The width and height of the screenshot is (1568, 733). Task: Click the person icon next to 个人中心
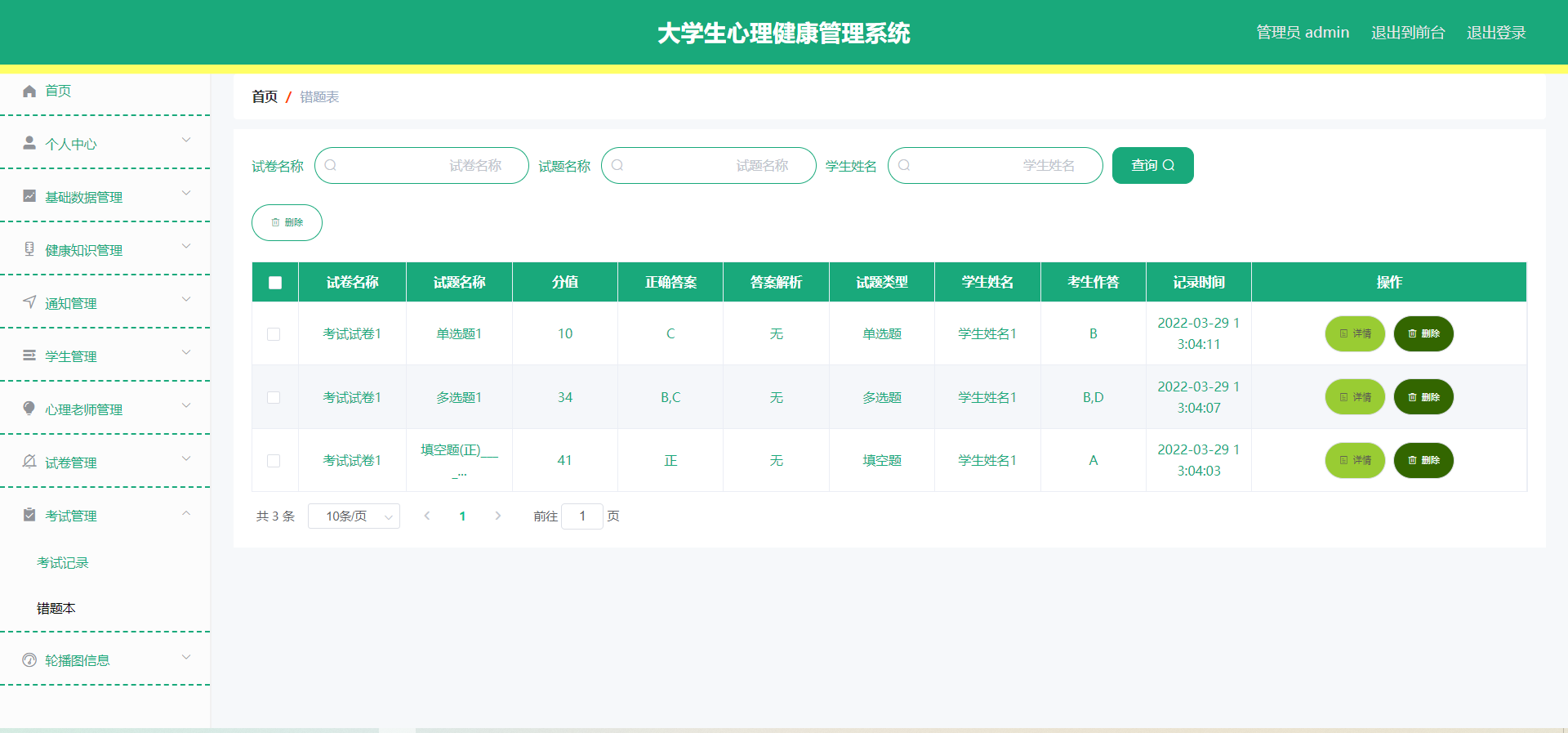[x=29, y=143]
